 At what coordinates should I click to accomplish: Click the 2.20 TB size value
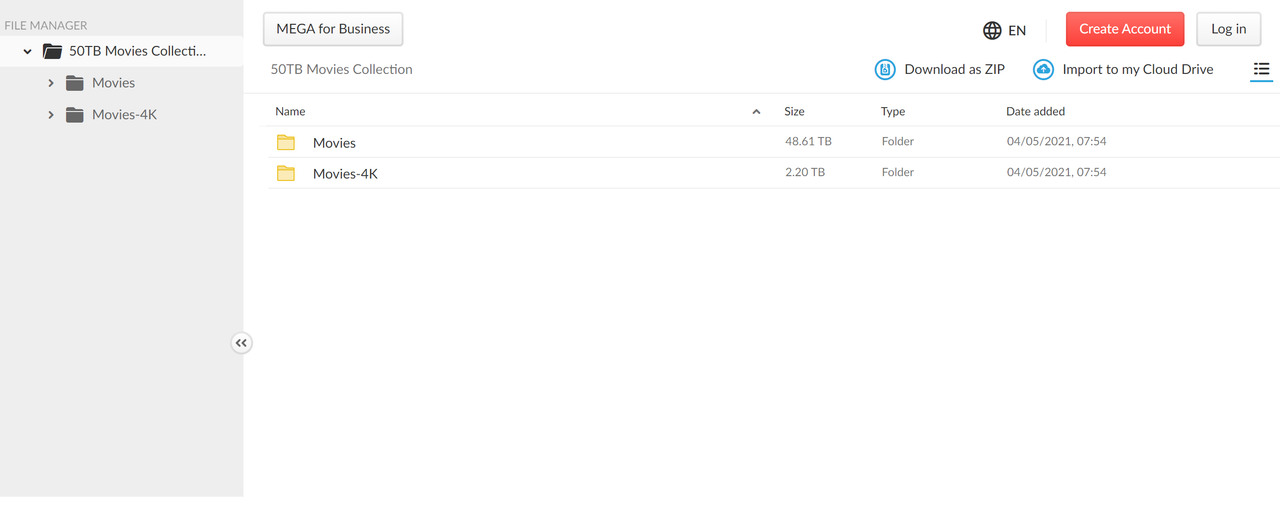pyautogui.click(x=805, y=172)
